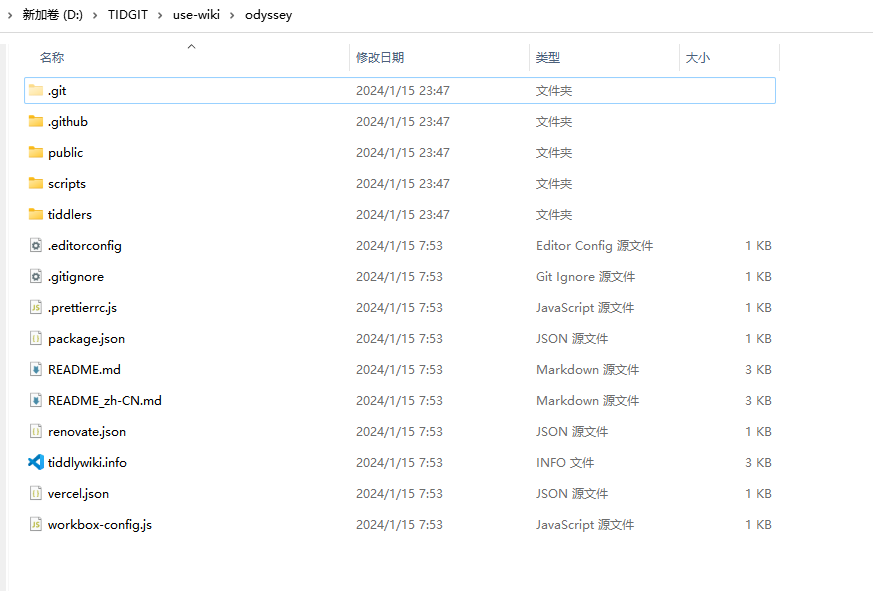The width and height of the screenshot is (873, 591).
Task: Select the tiddlers folder icon
Action: coord(36,214)
